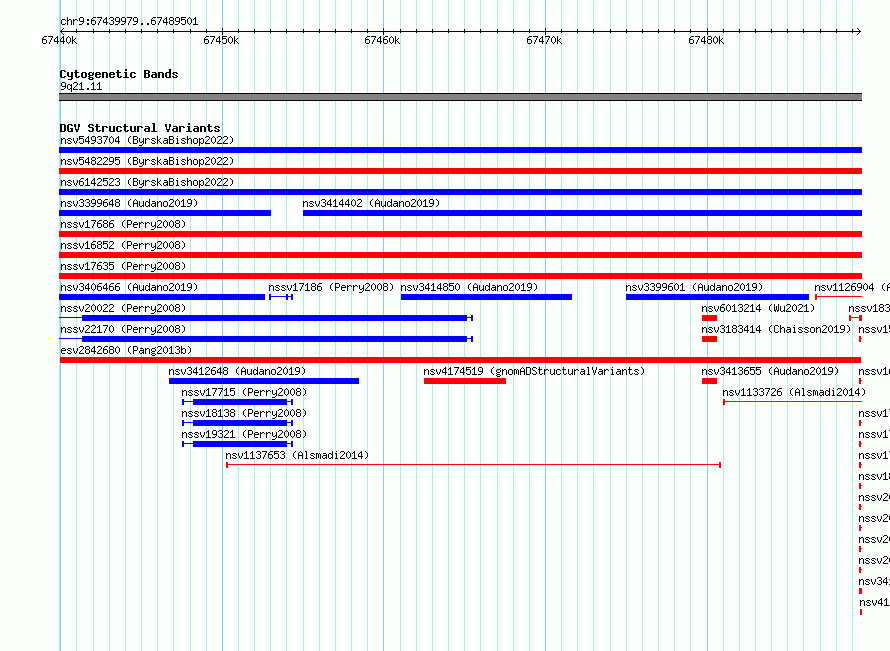Click the red bar under nsv5482295
Image resolution: width=890 pixels, height=651 pixels.
tap(460, 171)
